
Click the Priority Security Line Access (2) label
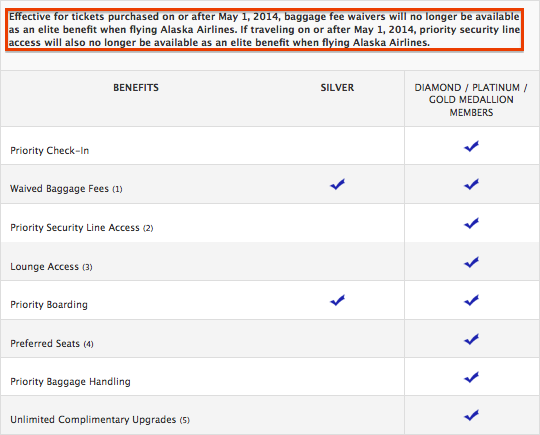82,228
